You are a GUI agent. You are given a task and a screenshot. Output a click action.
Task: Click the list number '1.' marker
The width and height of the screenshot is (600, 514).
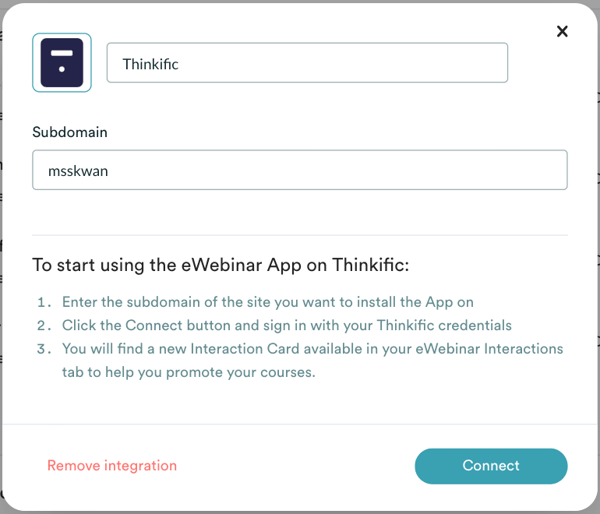pos(44,302)
